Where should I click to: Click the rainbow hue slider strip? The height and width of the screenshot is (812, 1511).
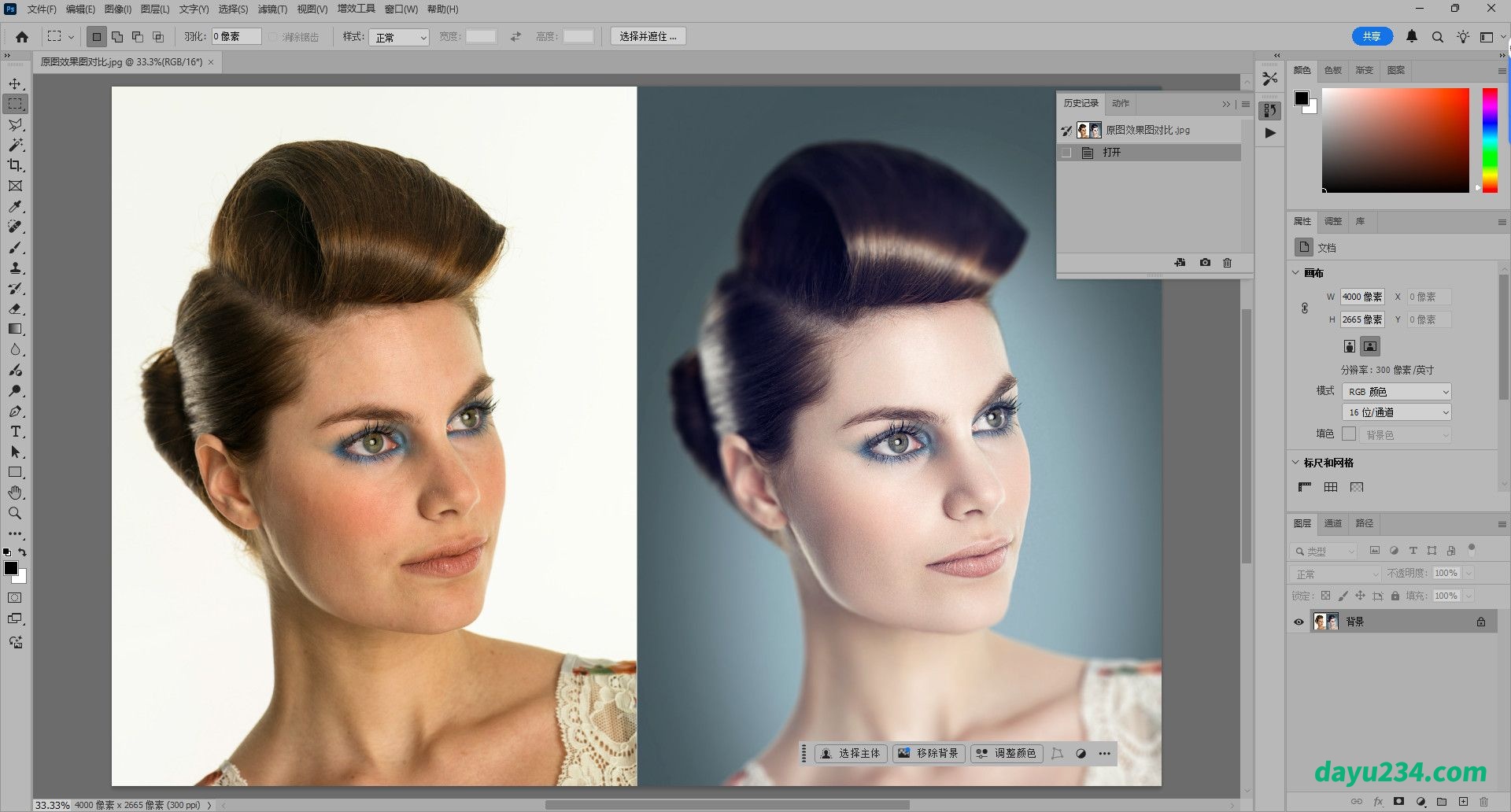pos(1490,140)
